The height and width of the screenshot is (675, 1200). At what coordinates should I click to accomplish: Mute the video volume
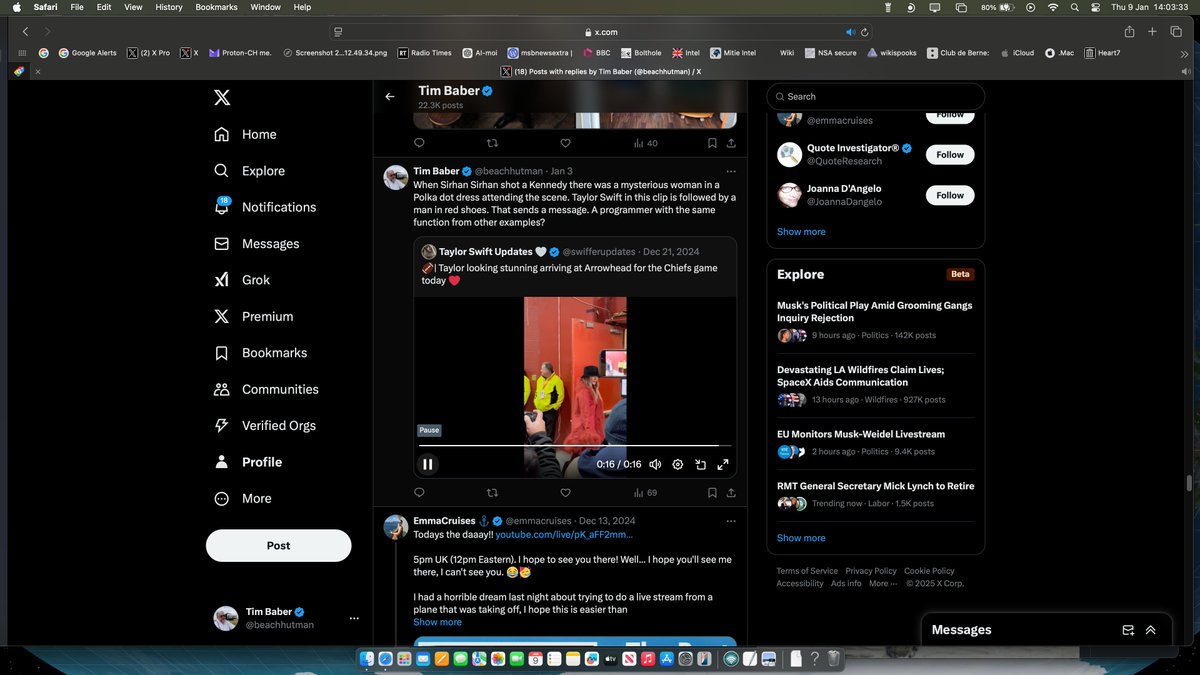click(655, 464)
